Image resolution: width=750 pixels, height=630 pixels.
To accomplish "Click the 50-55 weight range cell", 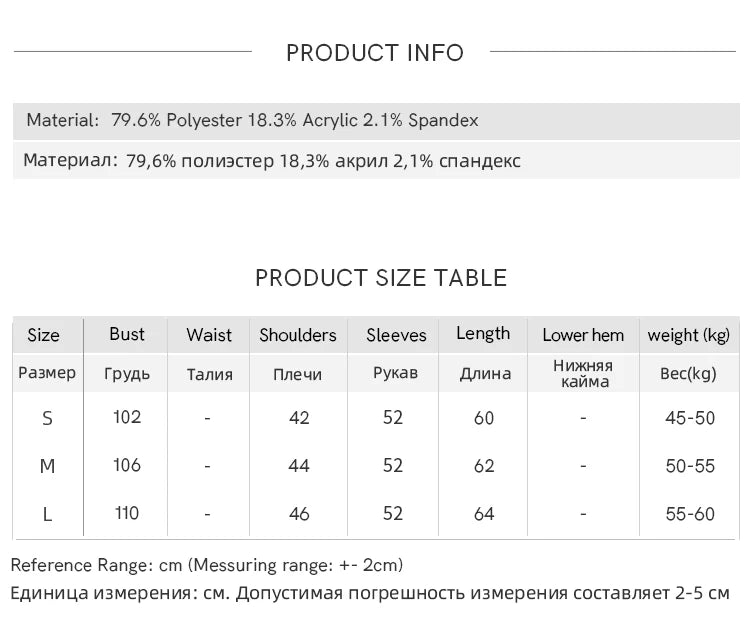I will point(690,466).
